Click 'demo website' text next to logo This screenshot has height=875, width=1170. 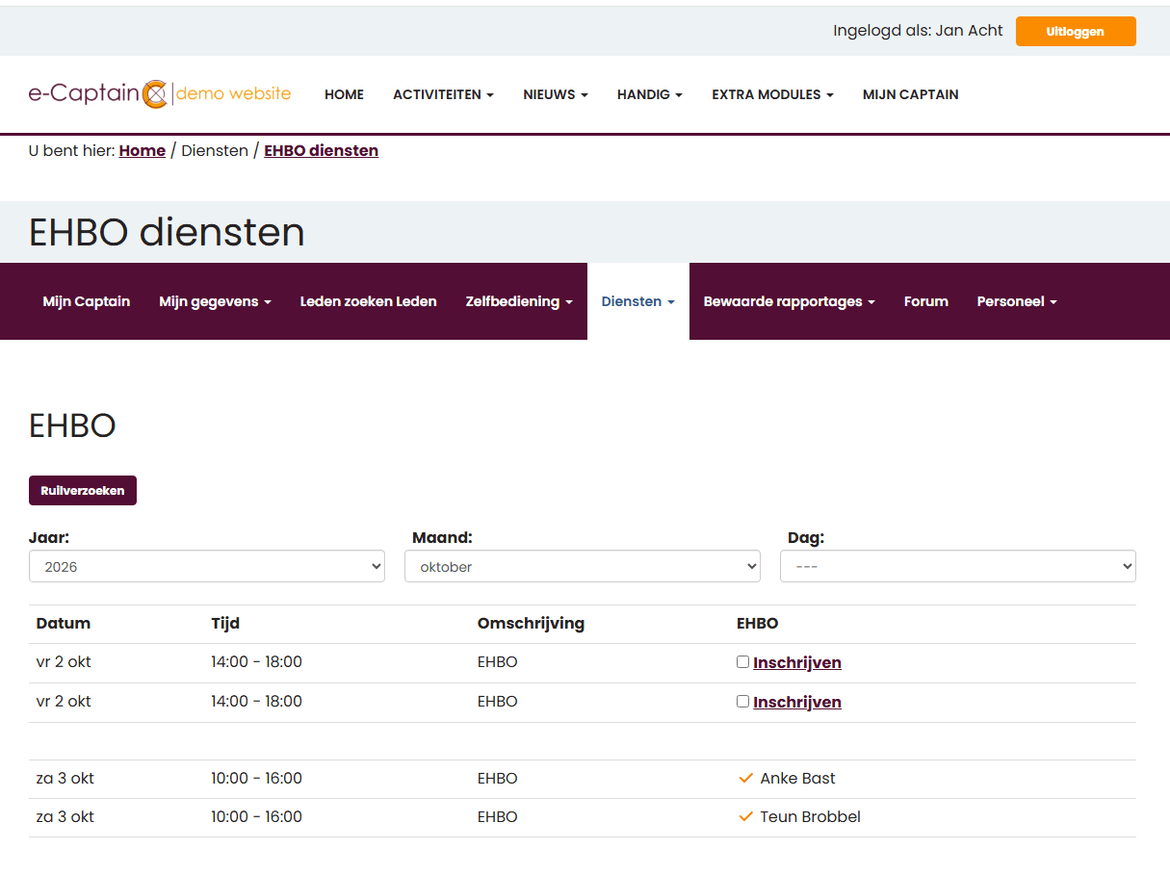tap(234, 93)
